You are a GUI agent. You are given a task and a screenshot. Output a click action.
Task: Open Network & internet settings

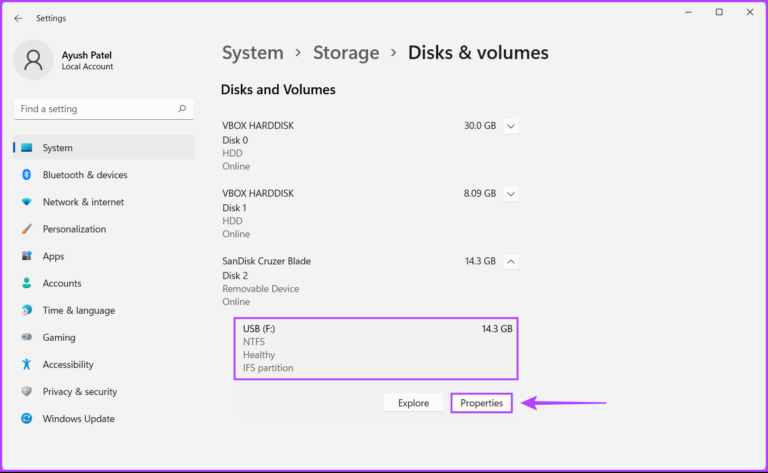83,202
